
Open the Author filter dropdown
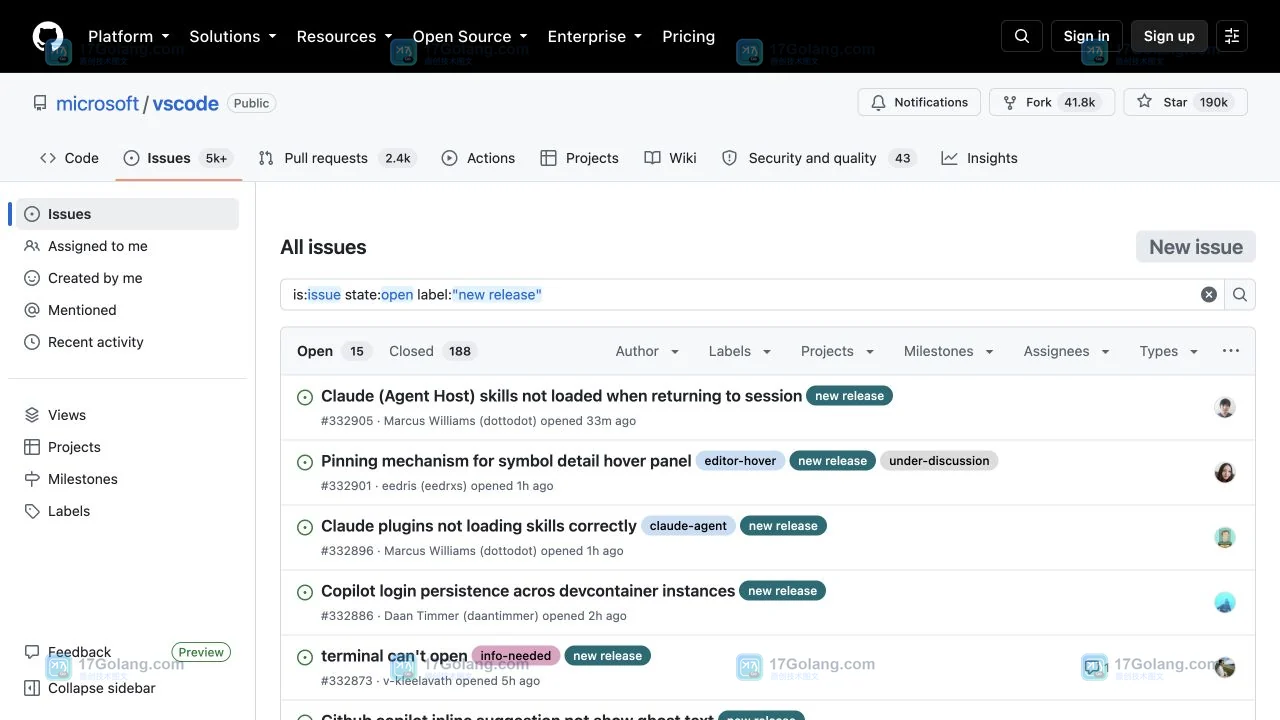click(x=647, y=351)
